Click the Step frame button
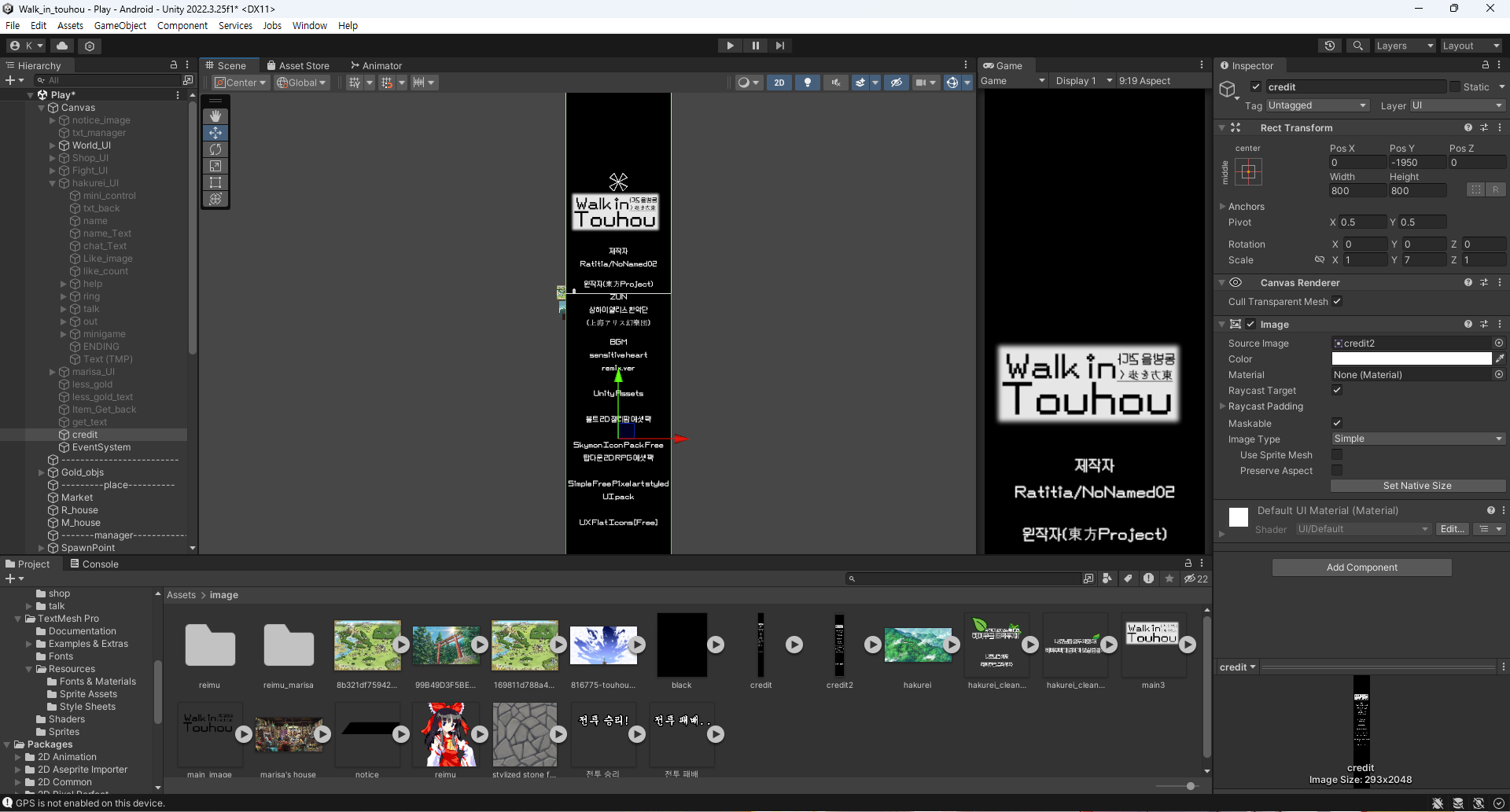The height and width of the screenshot is (812, 1510). click(x=779, y=46)
